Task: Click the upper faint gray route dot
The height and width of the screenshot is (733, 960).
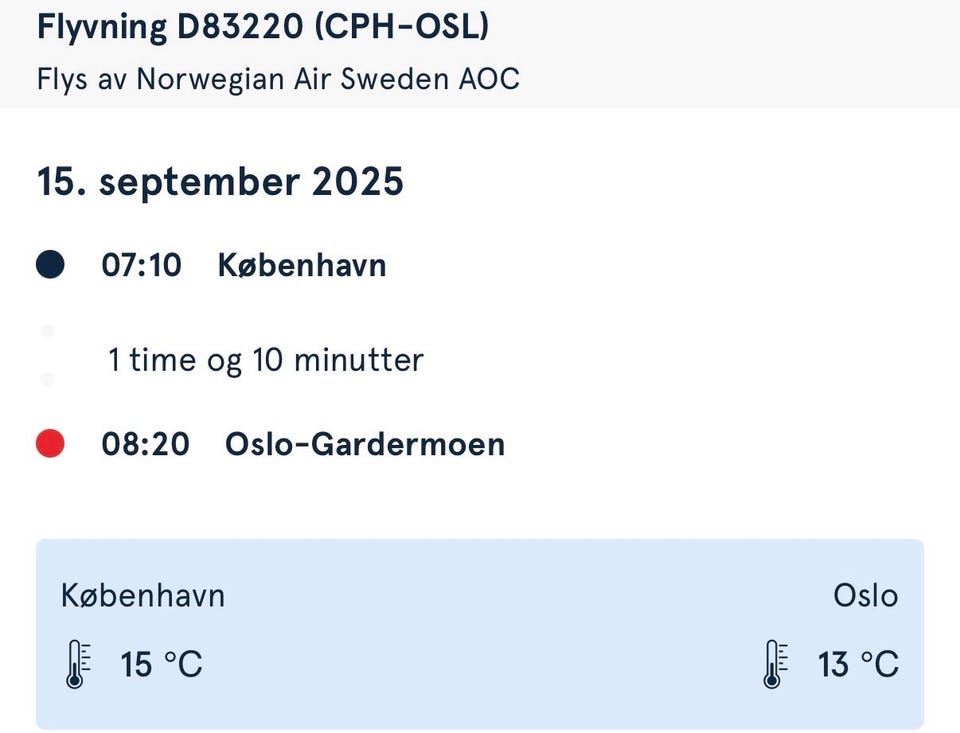Action: [47, 331]
